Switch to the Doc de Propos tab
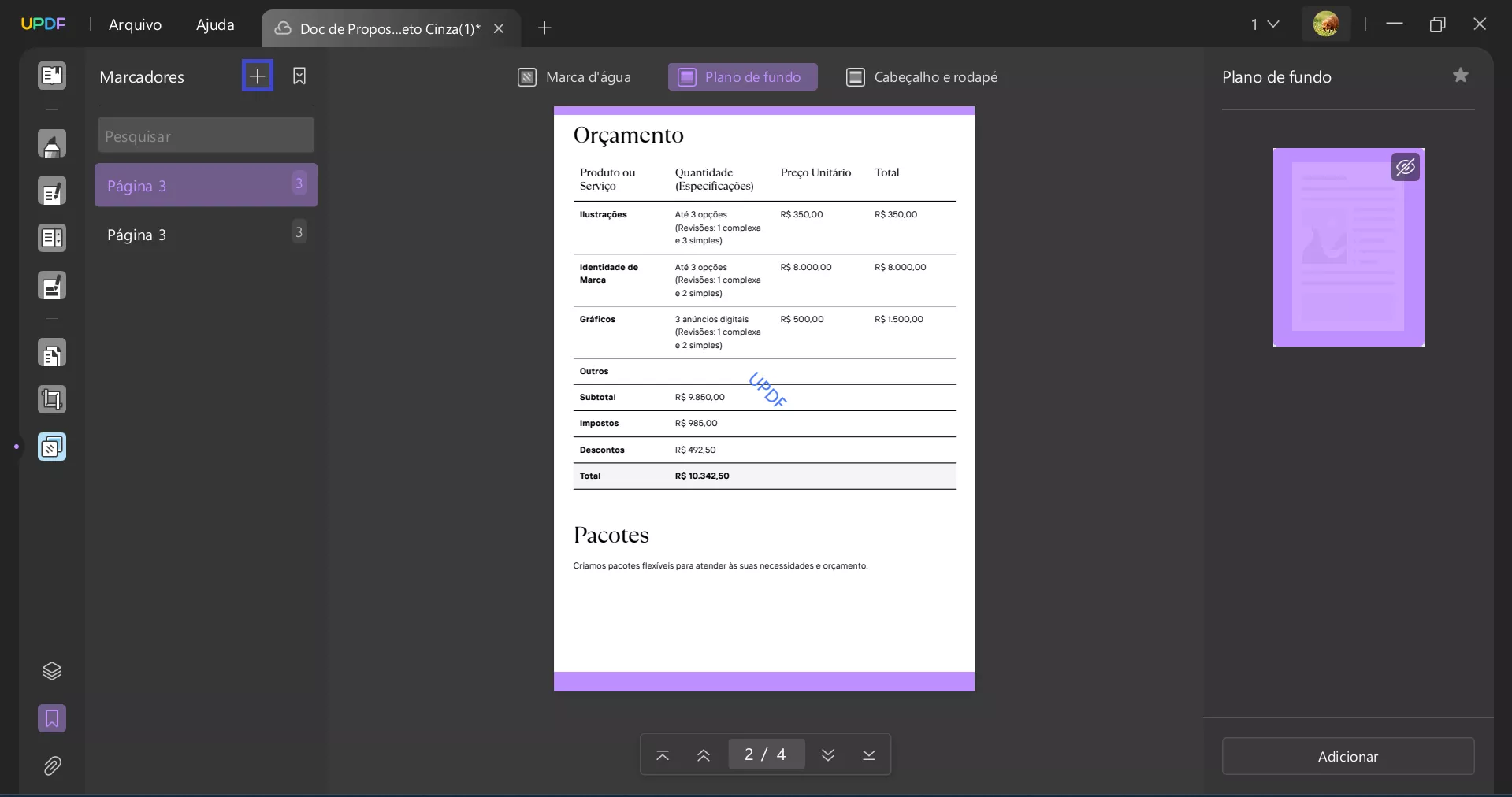Screen dimensions: 1512x797 378,28
